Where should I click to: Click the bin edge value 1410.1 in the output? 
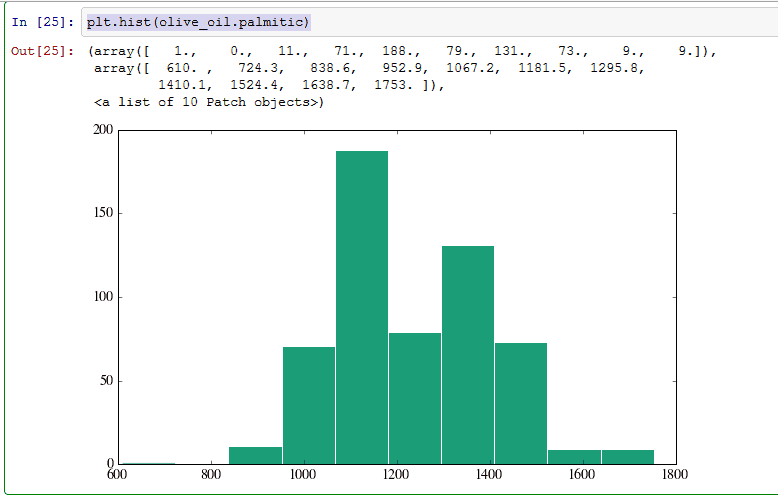coord(185,85)
